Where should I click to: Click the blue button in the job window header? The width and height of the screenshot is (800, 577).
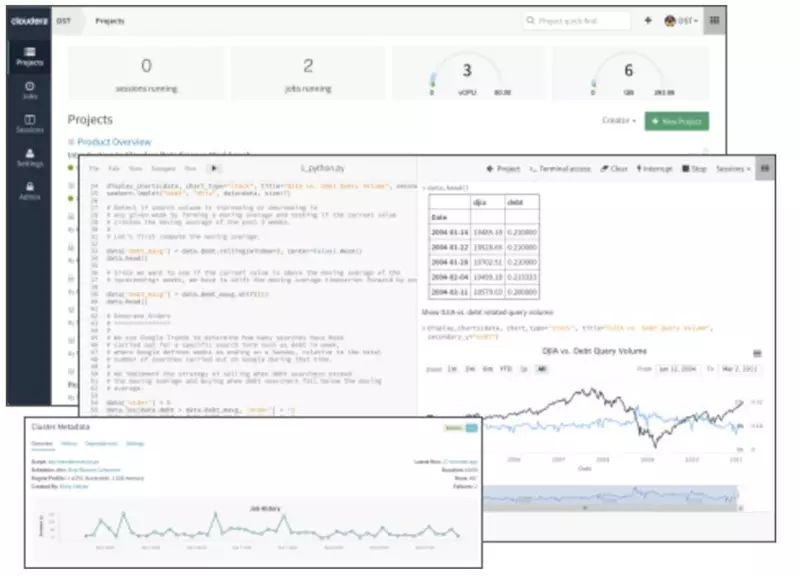[471, 428]
